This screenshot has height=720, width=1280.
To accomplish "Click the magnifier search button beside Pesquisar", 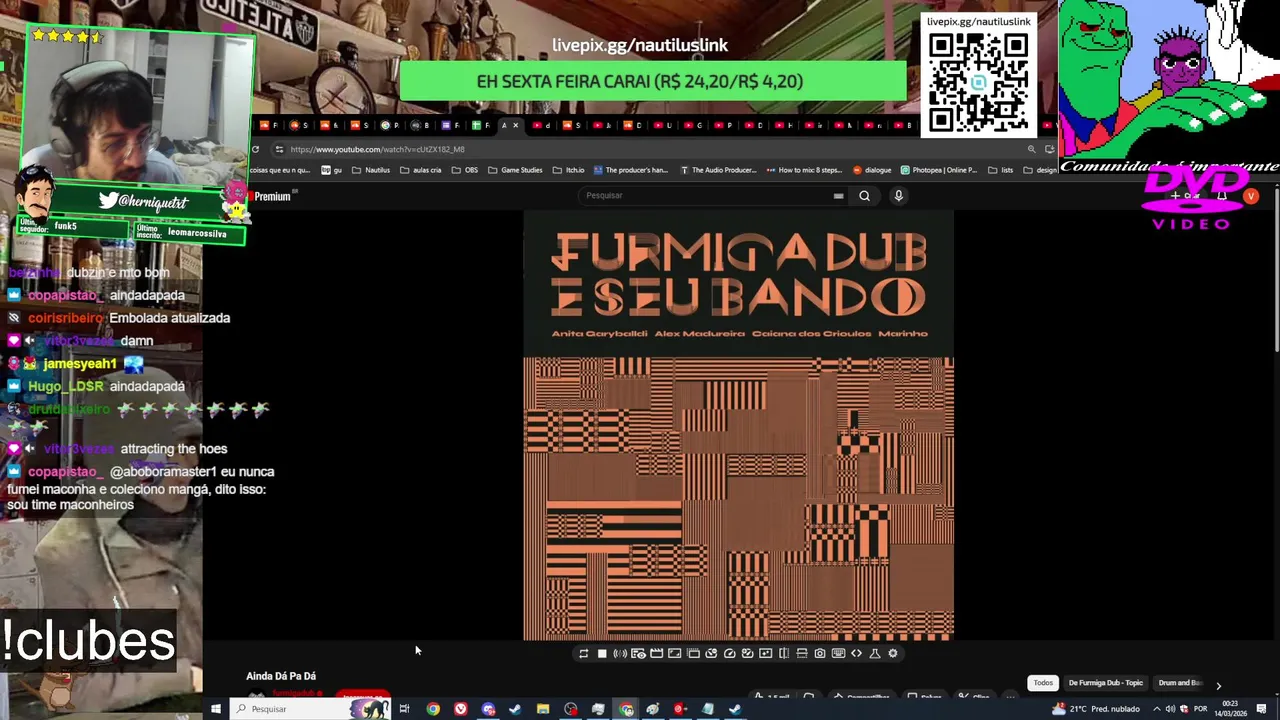I will tap(865, 196).
